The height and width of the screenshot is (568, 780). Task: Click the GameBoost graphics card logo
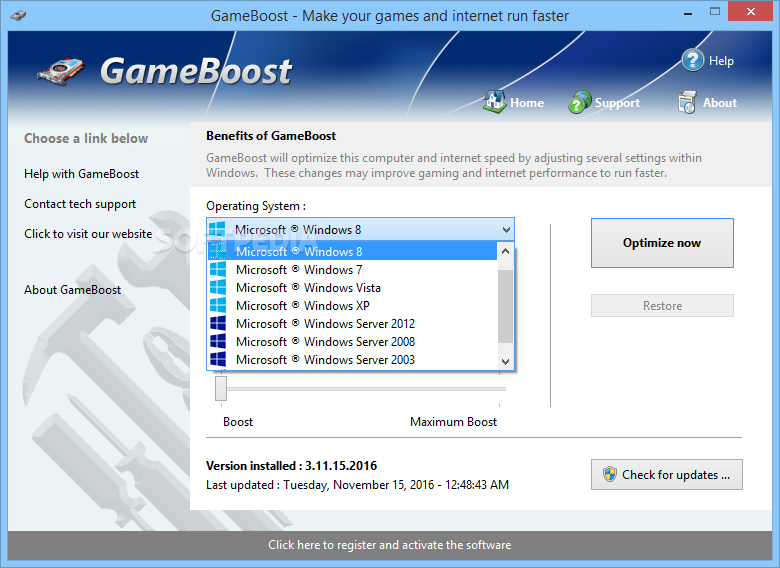click(61, 72)
